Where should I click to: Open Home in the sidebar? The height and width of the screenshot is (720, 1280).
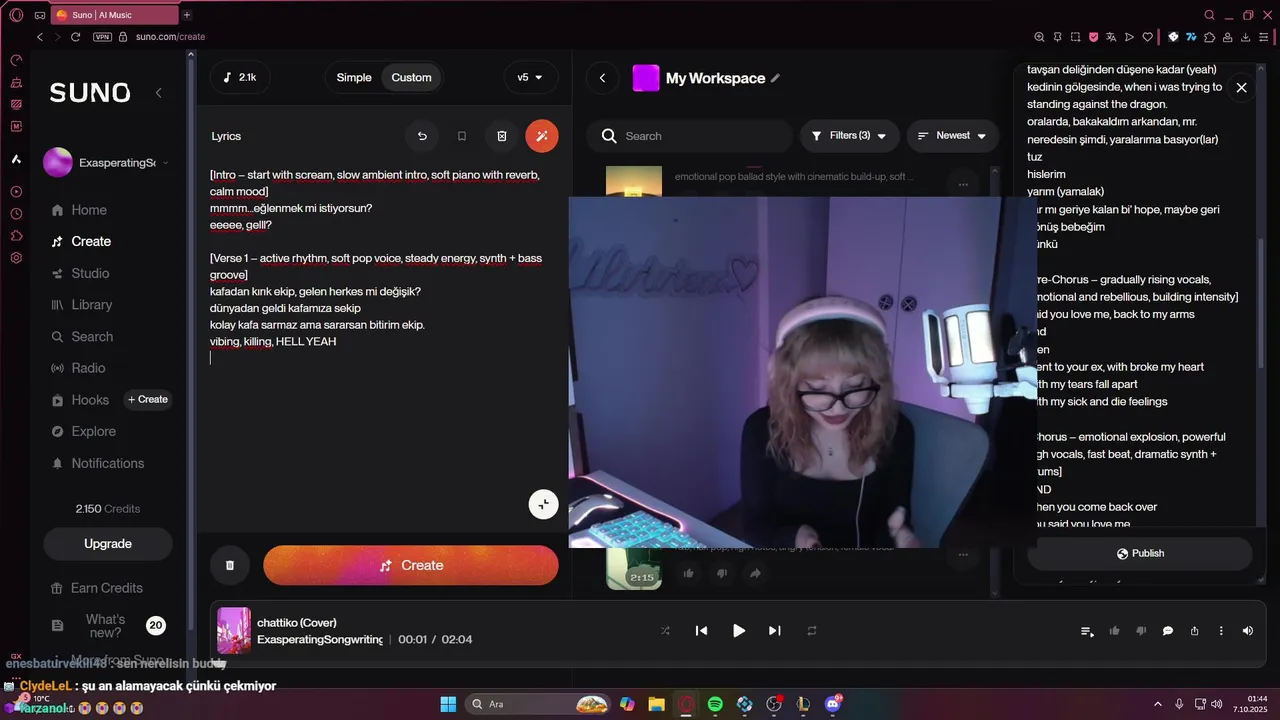(x=79, y=210)
